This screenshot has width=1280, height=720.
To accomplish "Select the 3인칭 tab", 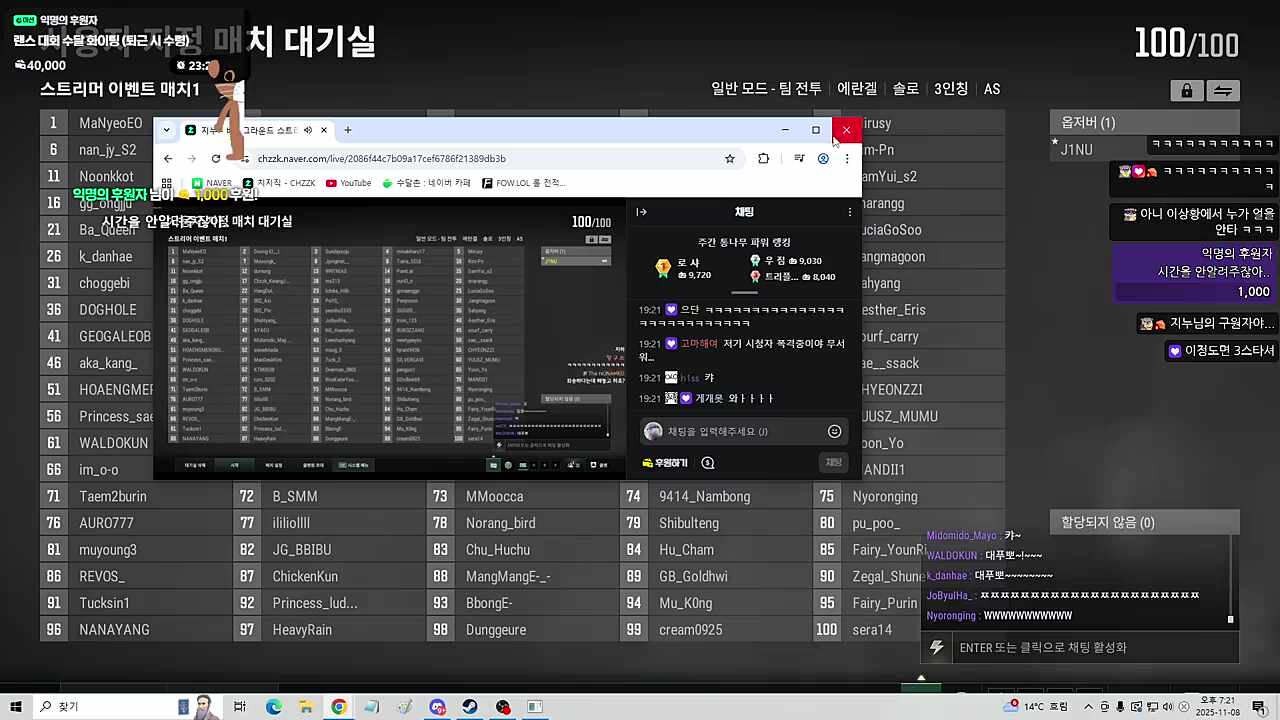I will tap(950, 88).
